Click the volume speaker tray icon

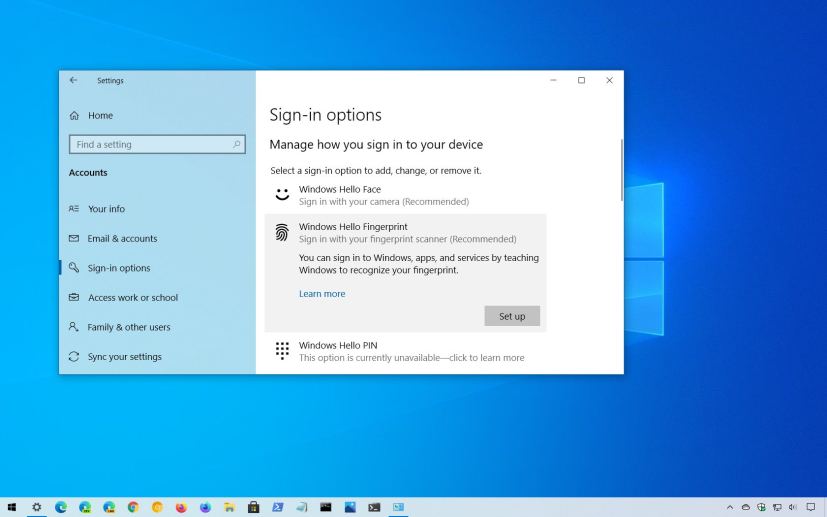click(x=793, y=508)
